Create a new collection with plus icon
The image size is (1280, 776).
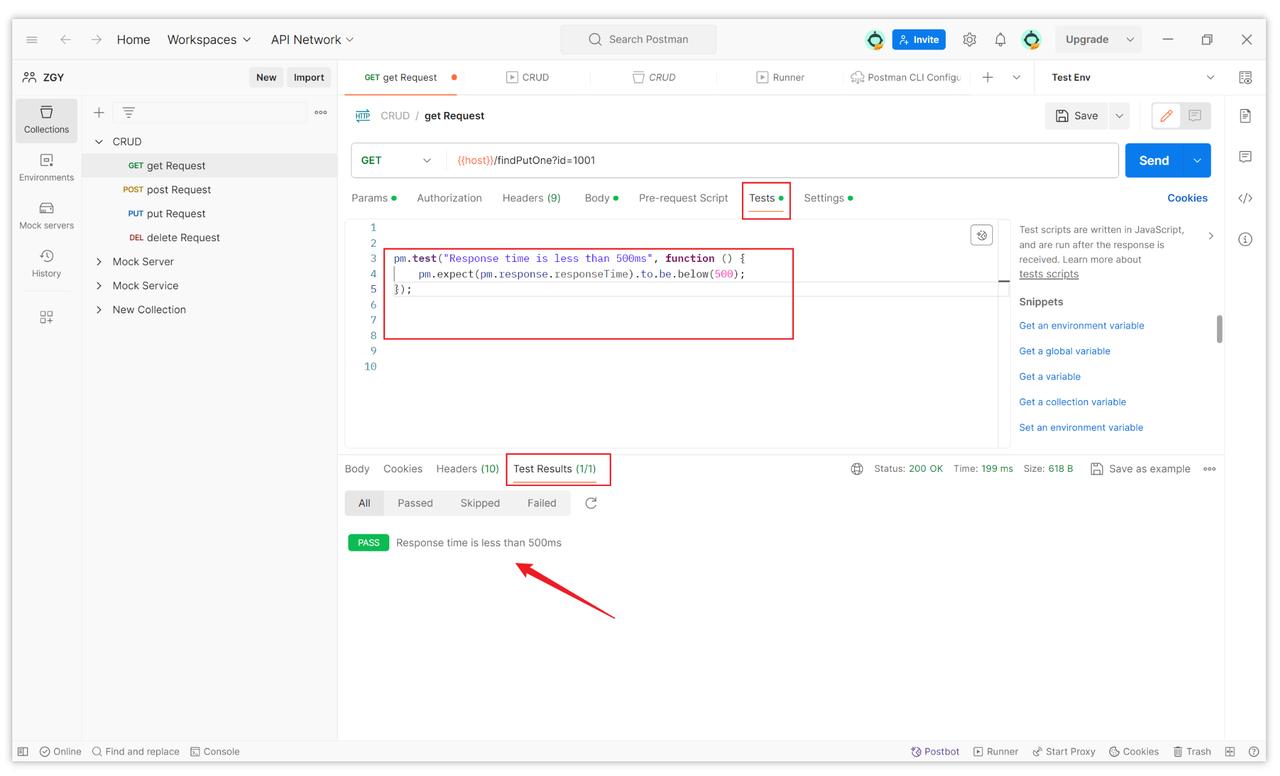point(99,113)
